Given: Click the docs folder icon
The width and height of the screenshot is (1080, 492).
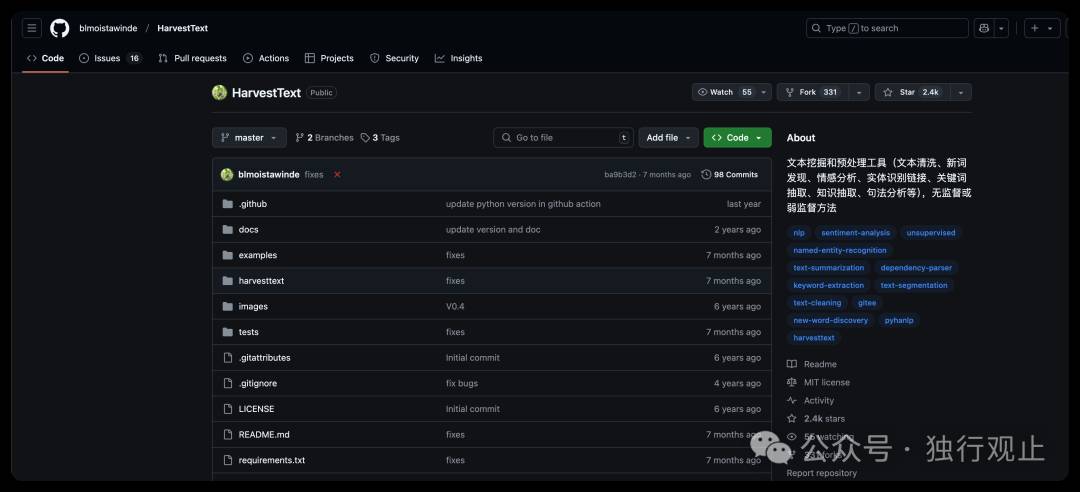Looking at the screenshot, I should tap(228, 229).
